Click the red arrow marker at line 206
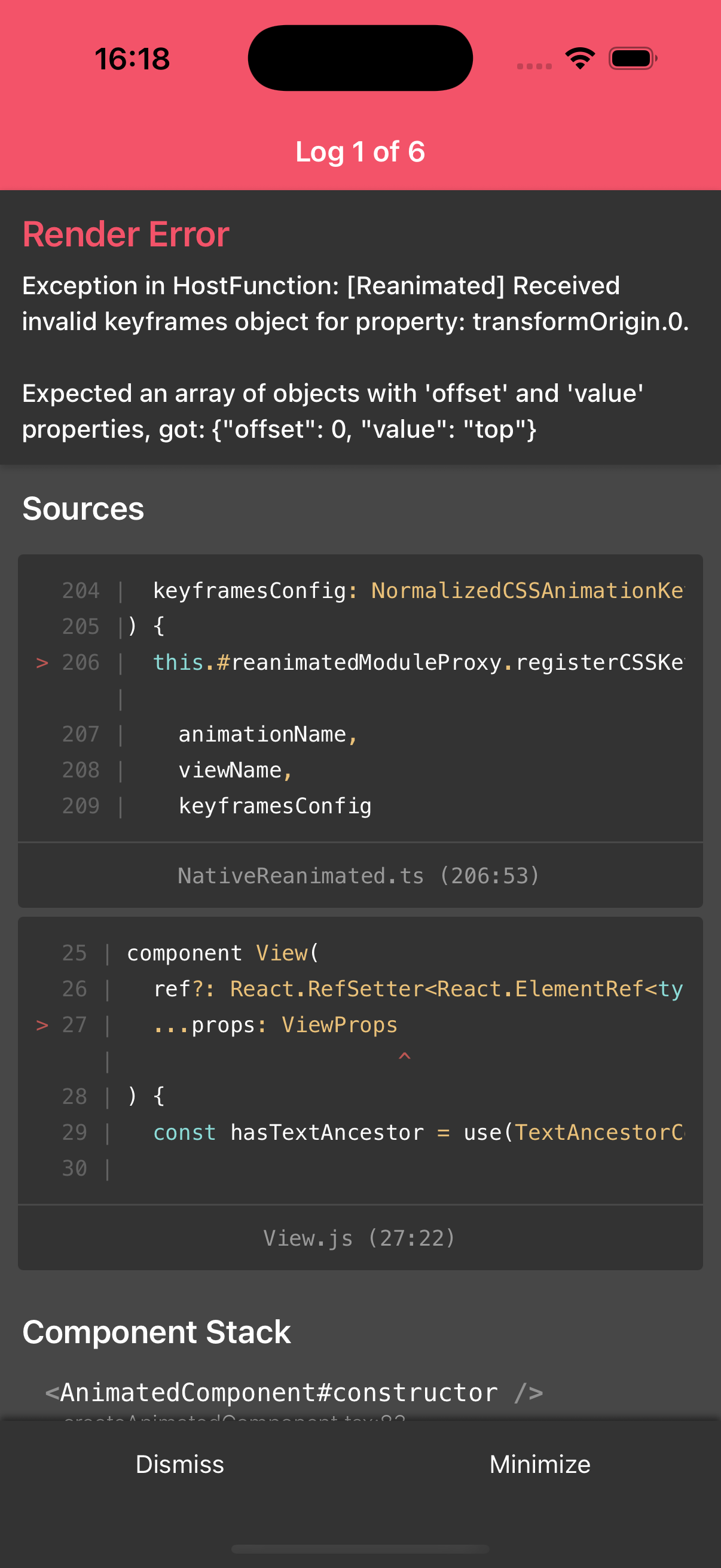 pos(42,662)
